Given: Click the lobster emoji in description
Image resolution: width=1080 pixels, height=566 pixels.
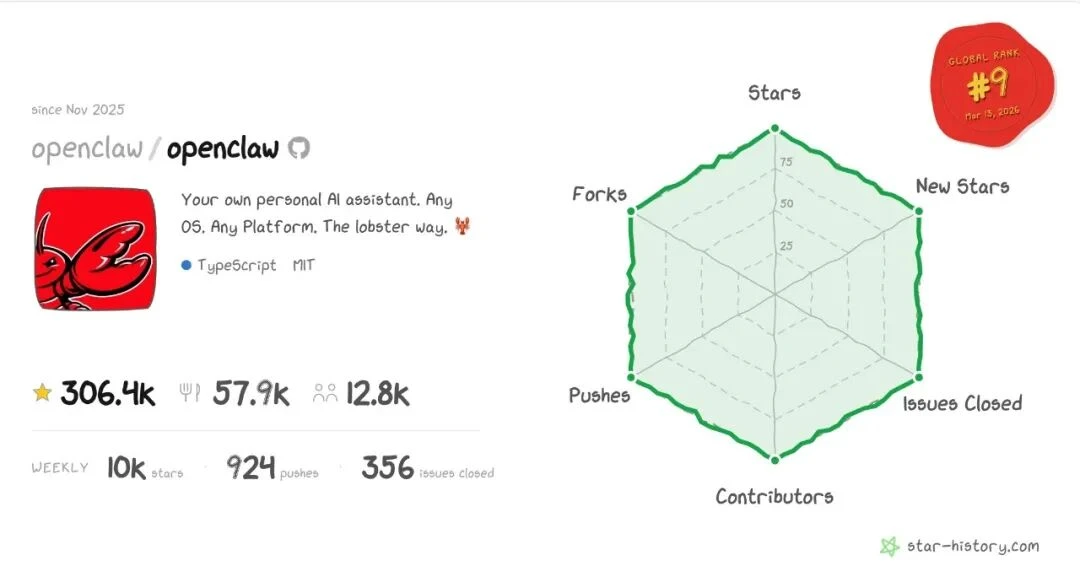Looking at the screenshot, I should pyautogui.click(x=462, y=226).
